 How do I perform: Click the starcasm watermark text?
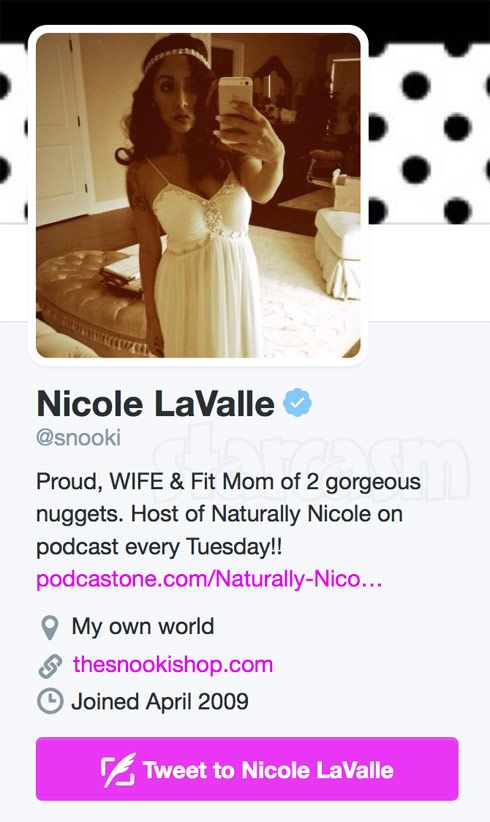(x=312, y=461)
